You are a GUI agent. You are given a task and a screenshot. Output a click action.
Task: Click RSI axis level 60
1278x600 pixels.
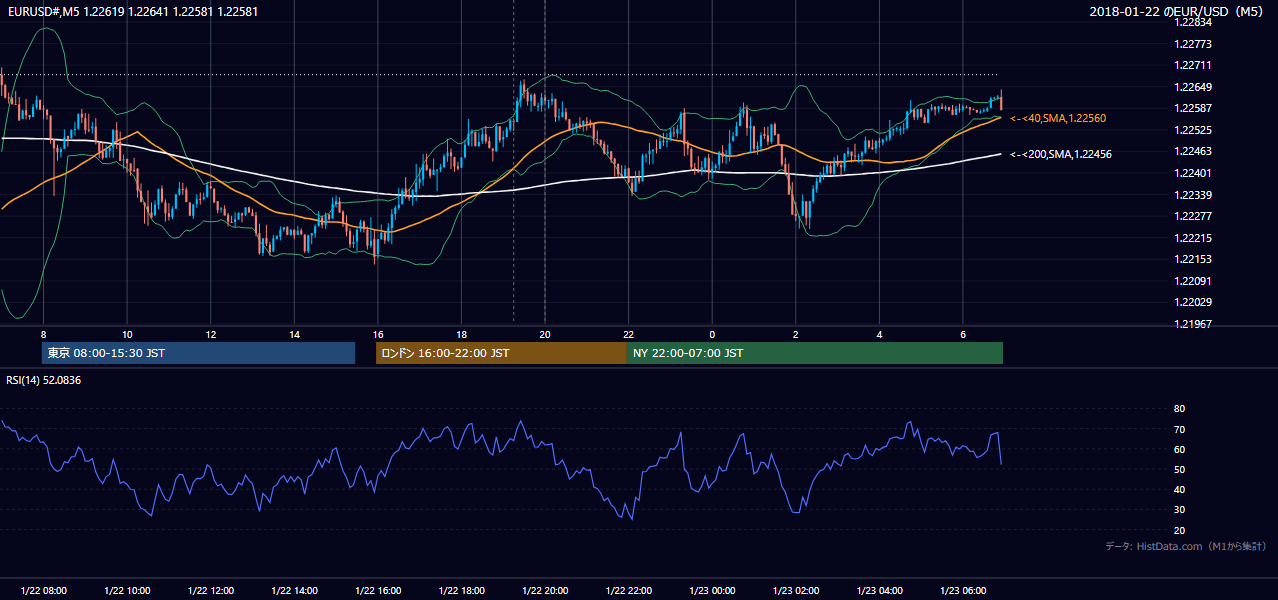[x=1179, y=449]
